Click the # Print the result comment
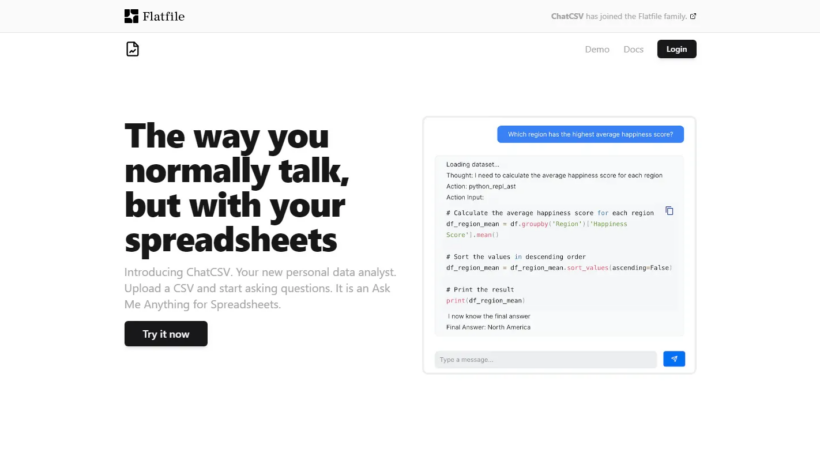 click(480, 290)
